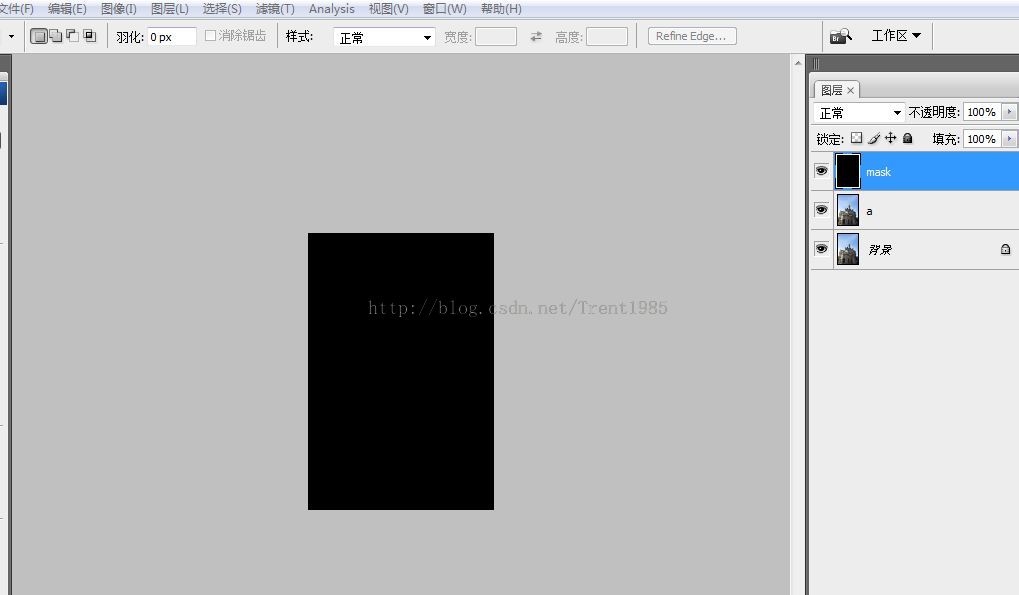Screen dimensions: 1019x595
Task: Select the 背景 layer thumbnail
Action: (x=847, y=249)
